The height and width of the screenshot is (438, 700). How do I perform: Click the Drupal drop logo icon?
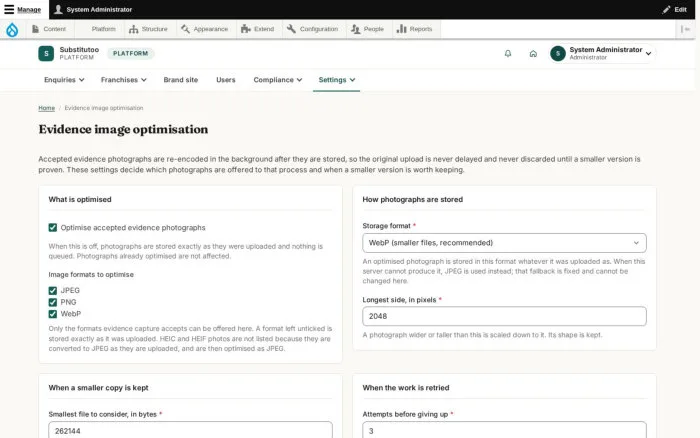pyautogui.click(x=12, y=29)
